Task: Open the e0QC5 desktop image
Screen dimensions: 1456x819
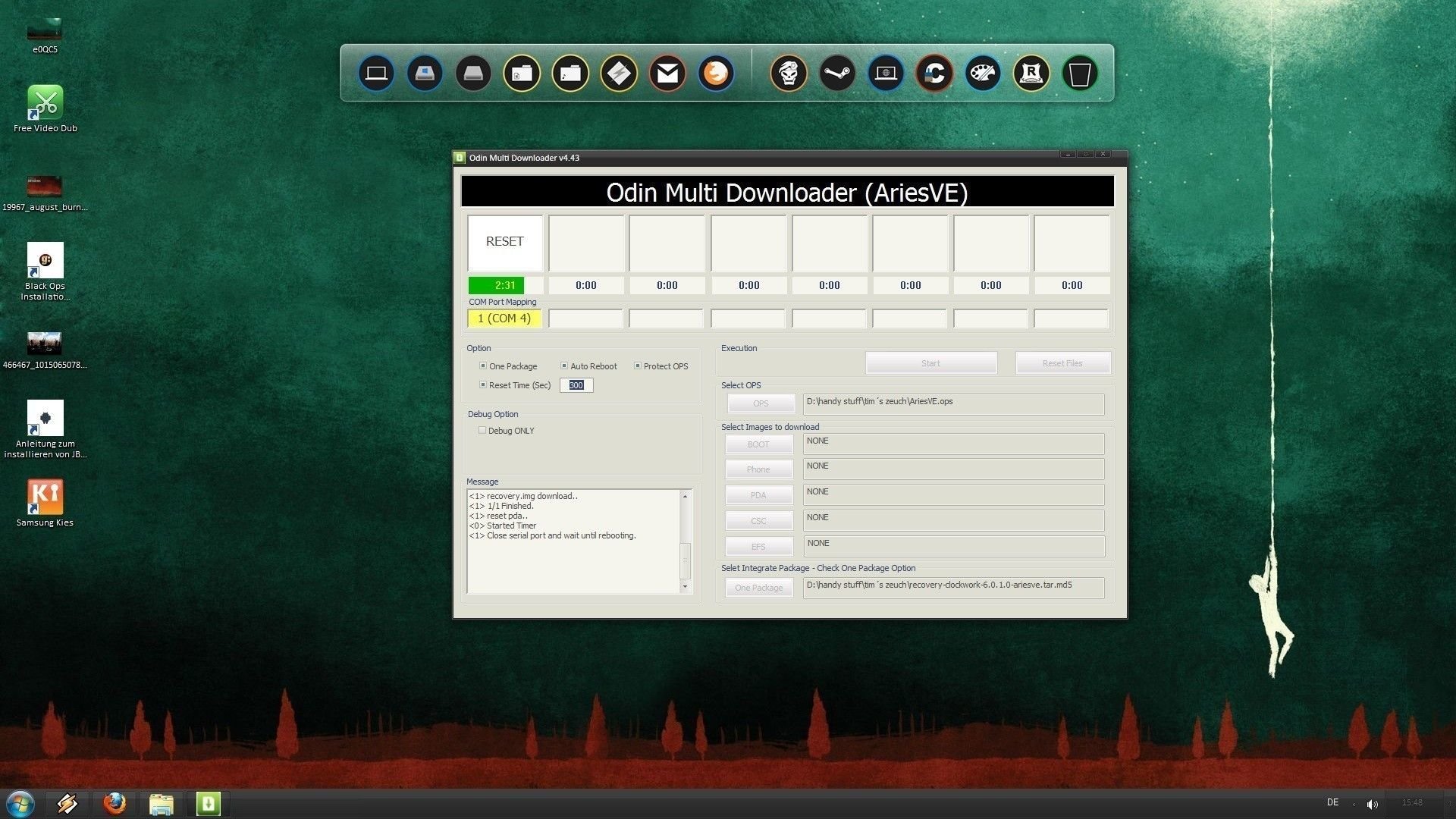Action: point(45,35)
